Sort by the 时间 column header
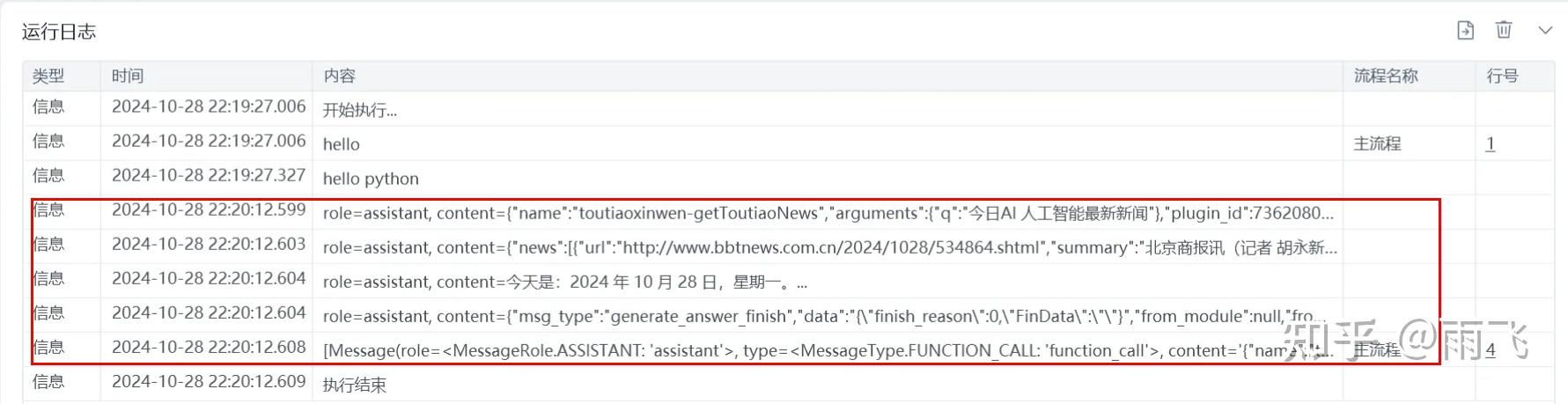Image resolution: width=1568 pixels, height=404 pixels. pyautogui.click(x=128, y=76)
